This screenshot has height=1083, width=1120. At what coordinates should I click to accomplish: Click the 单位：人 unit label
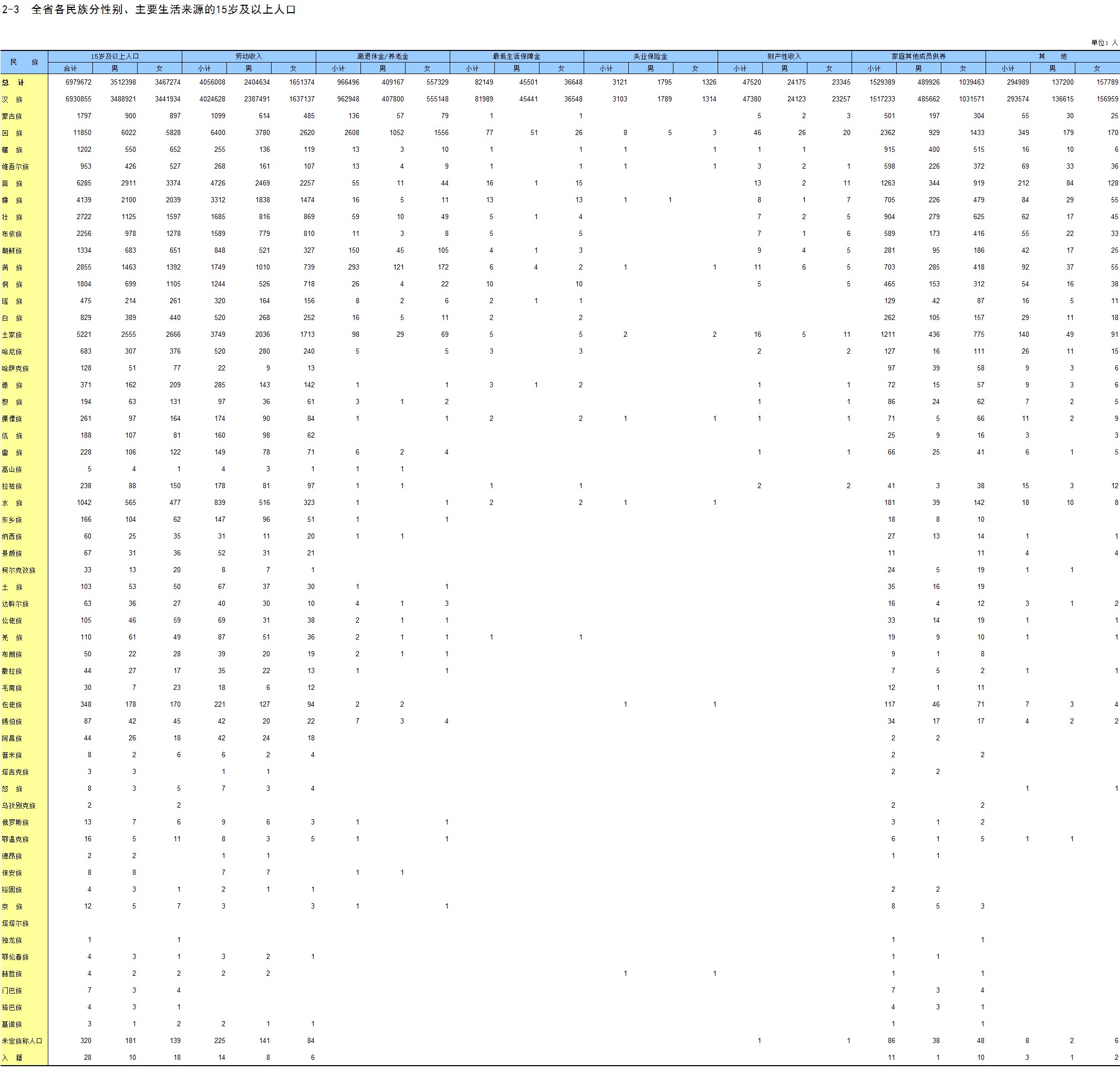click(x=1104, y=43)
